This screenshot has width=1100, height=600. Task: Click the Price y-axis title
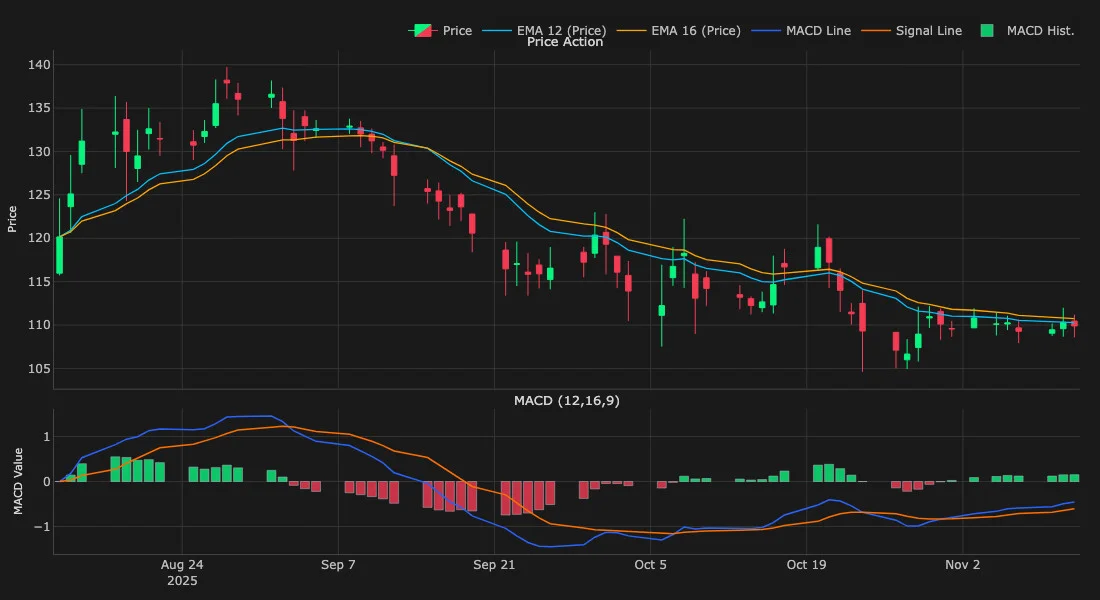(12, 219)
